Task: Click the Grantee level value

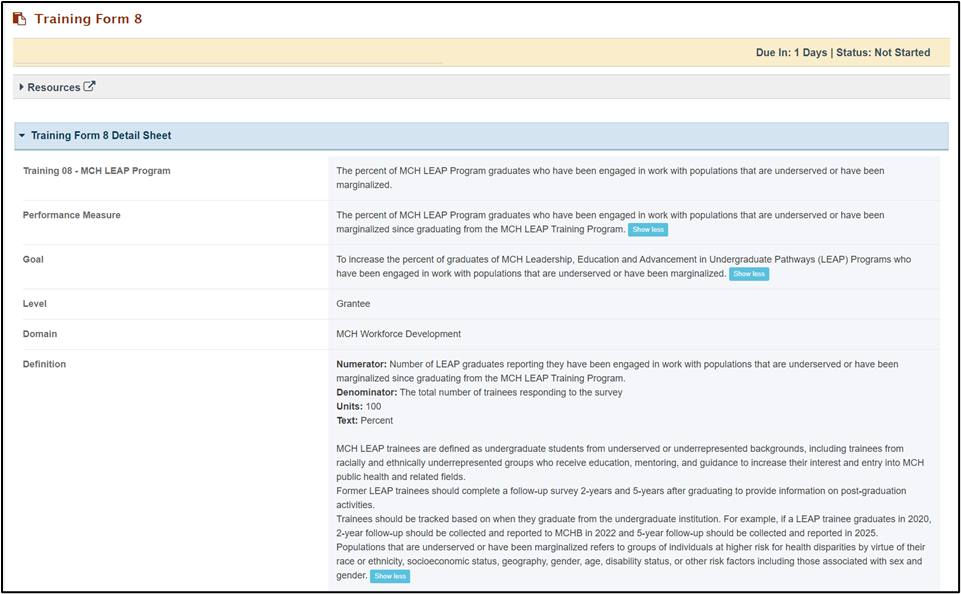Action: 353,303
